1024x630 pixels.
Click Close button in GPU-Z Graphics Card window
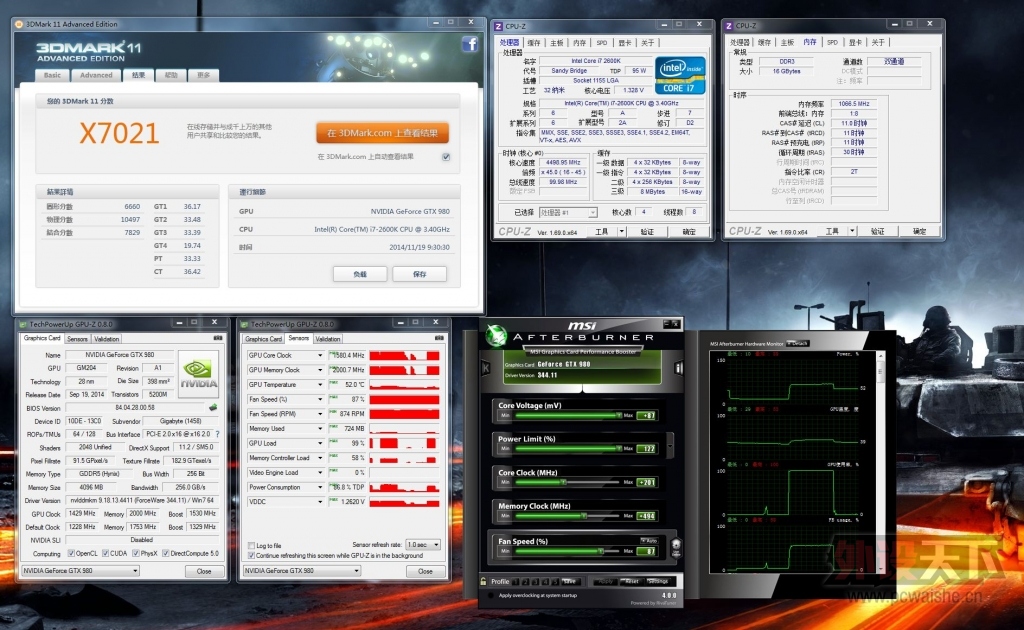pos(204,571)
